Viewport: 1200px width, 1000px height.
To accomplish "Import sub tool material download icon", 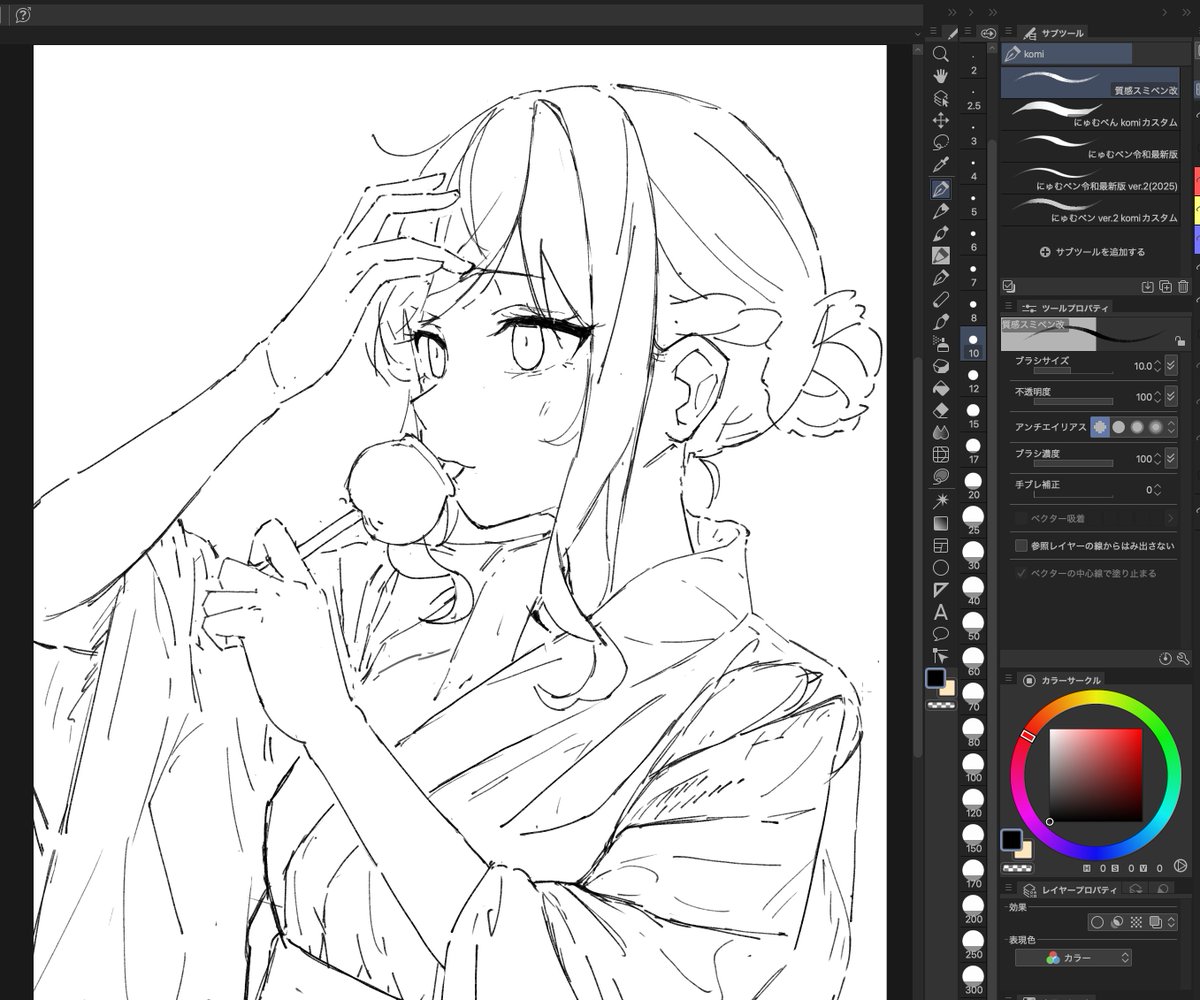I will pos(1148,287).
